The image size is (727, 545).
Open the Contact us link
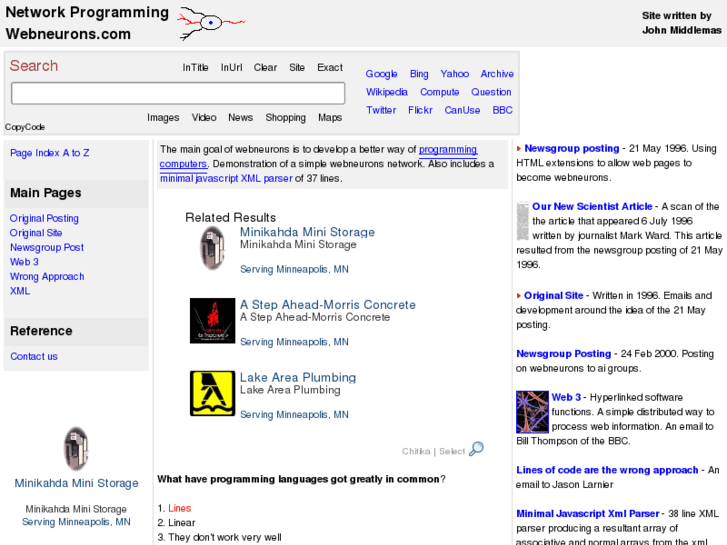(34, 357)
